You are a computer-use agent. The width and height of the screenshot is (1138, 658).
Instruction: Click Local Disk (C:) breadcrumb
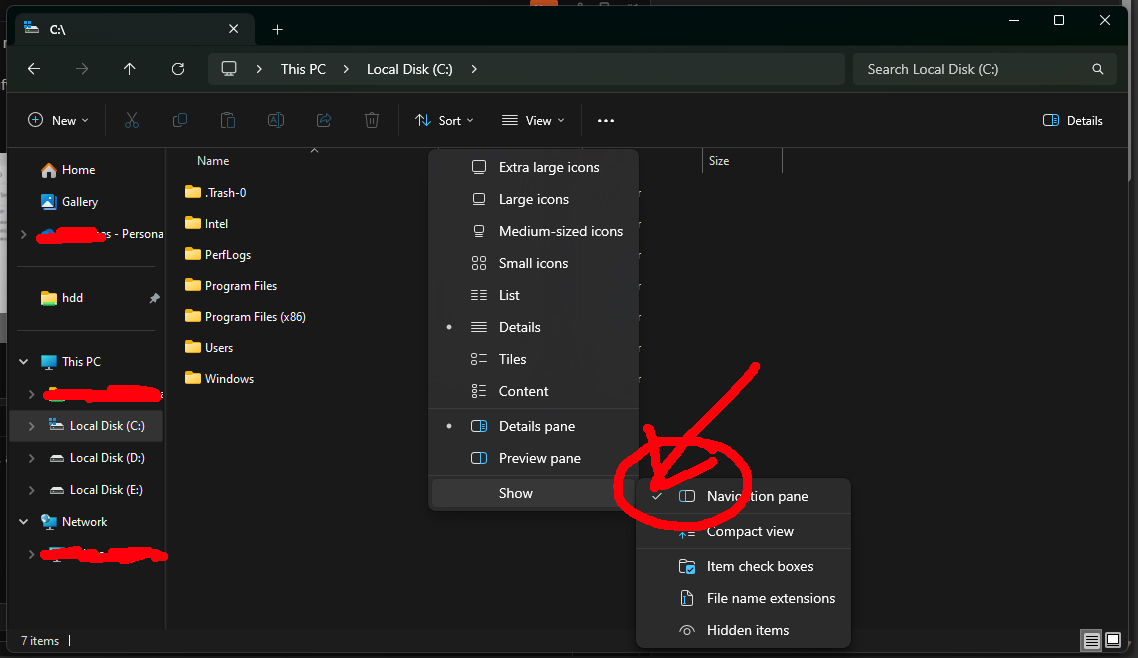tap(409, 69)
